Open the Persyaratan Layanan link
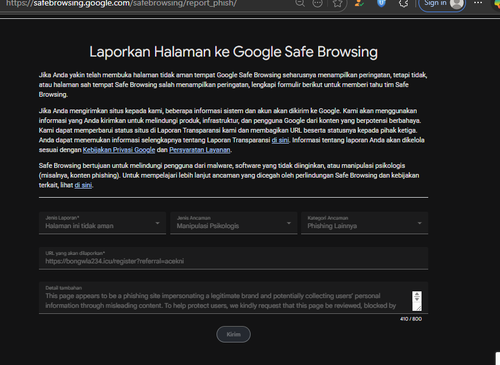 200,150
